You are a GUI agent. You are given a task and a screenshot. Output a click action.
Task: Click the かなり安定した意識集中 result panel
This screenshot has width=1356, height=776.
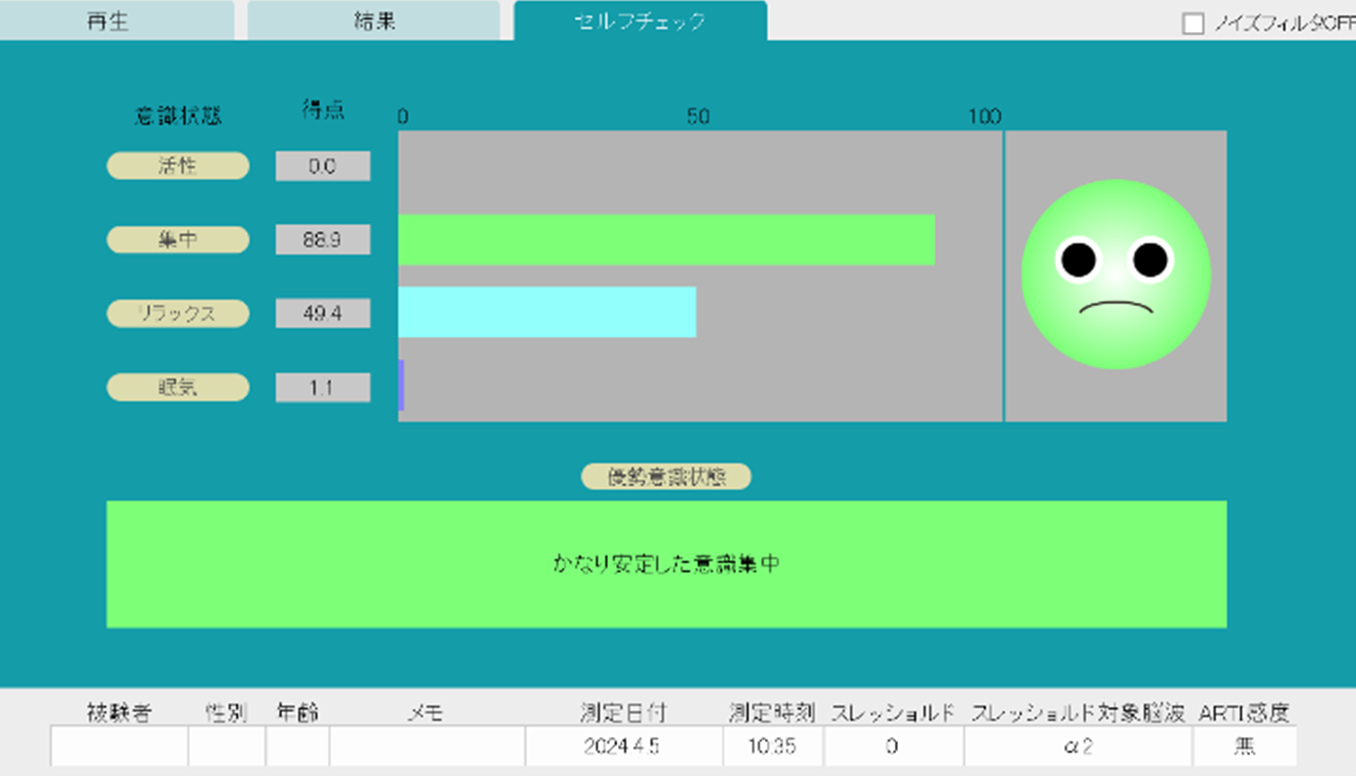pos(666,564)
